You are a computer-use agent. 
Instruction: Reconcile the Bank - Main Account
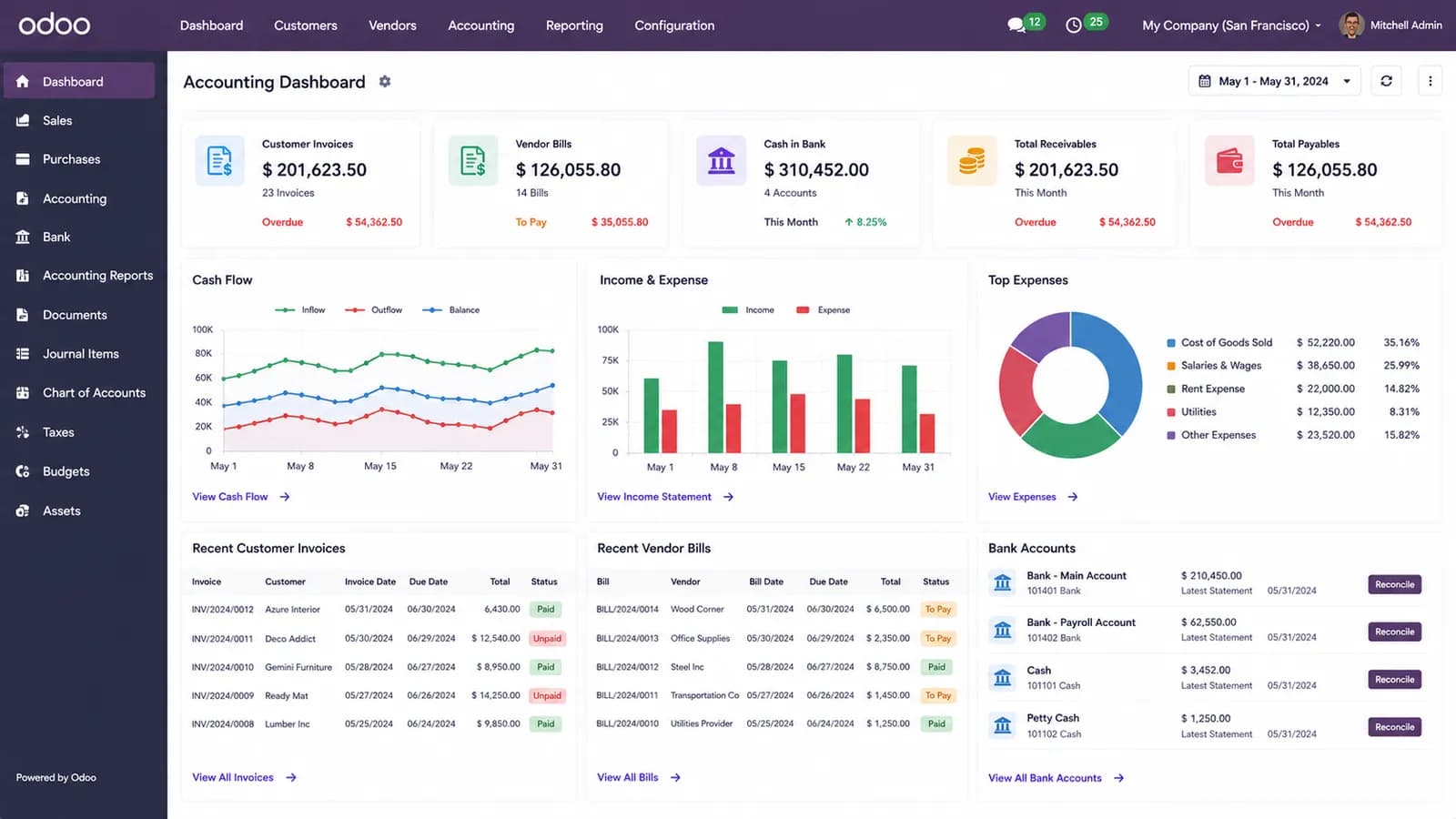pos(1394,584)
